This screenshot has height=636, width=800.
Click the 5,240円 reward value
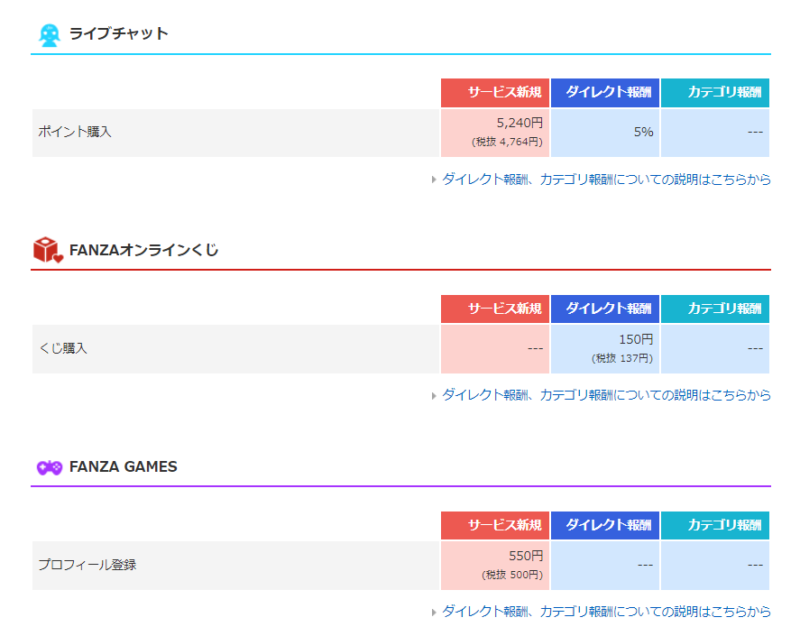pos(519,123)
